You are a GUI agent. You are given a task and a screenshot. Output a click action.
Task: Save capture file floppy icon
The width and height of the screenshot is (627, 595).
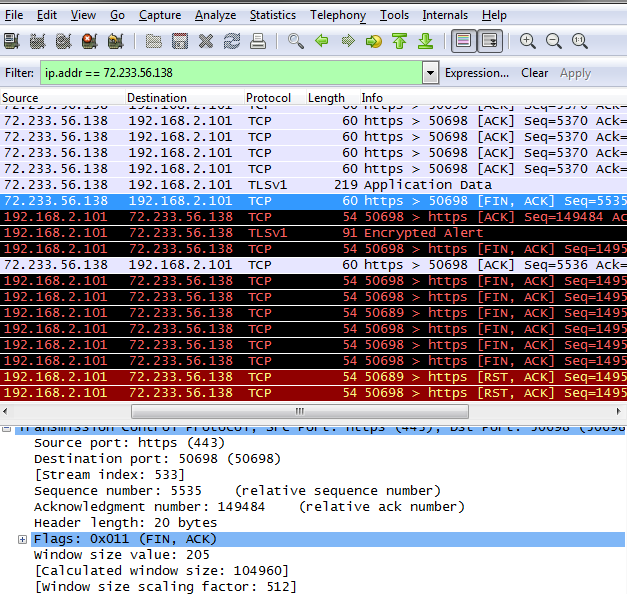click(180, 41)
